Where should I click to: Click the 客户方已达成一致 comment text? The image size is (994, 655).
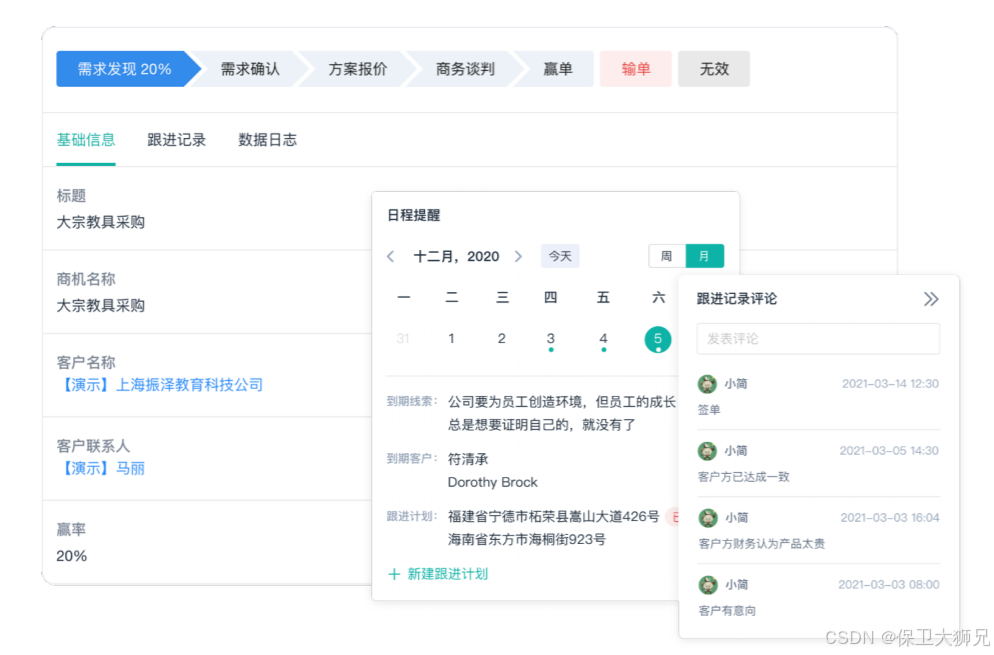click(x=744, y=477)
